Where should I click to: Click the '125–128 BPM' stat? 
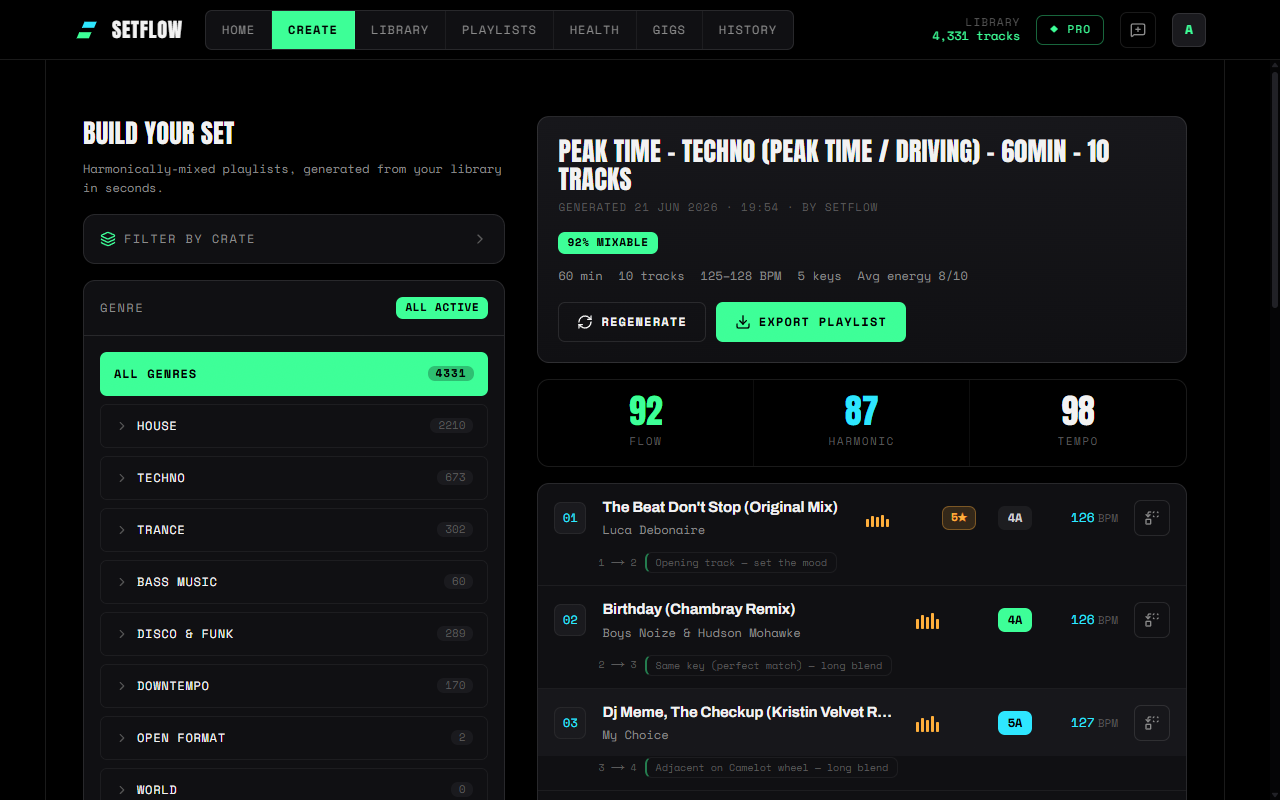(x=741, y=276)
